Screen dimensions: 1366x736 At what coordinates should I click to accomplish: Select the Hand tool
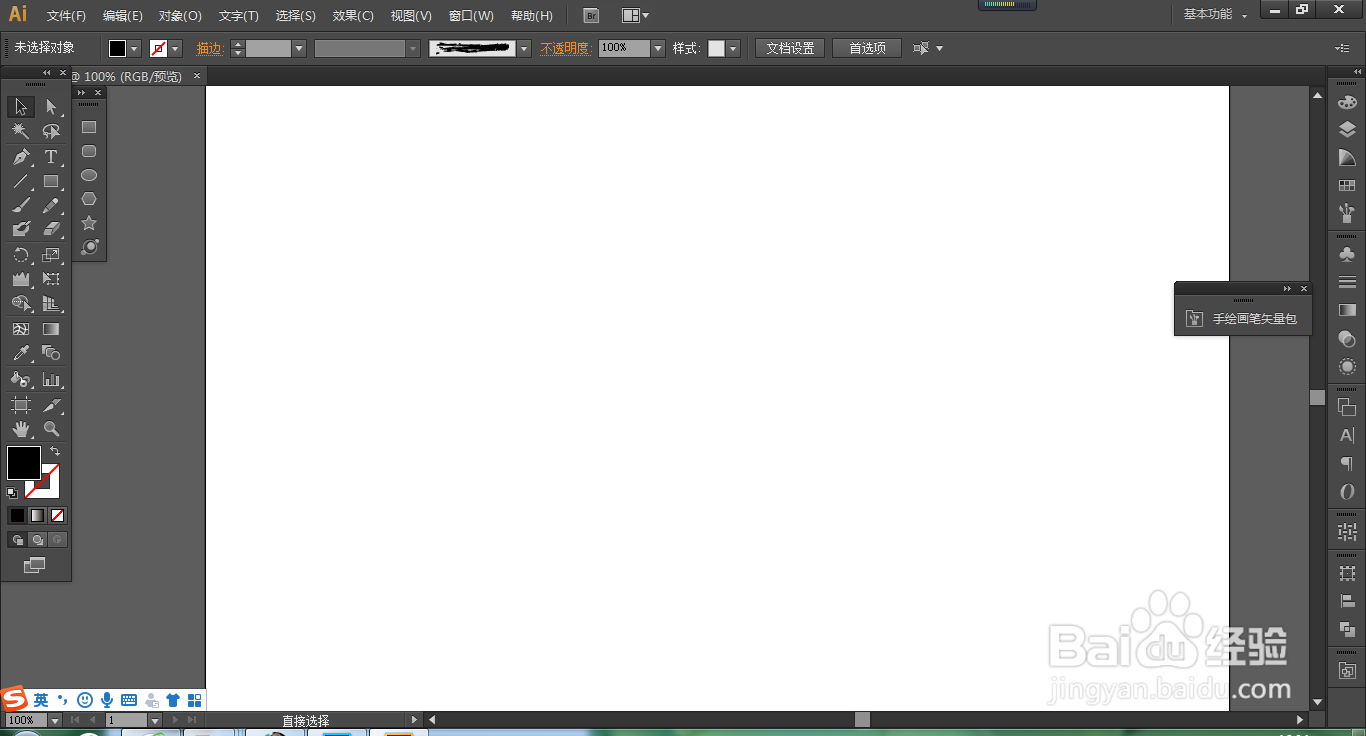[21, 429]
